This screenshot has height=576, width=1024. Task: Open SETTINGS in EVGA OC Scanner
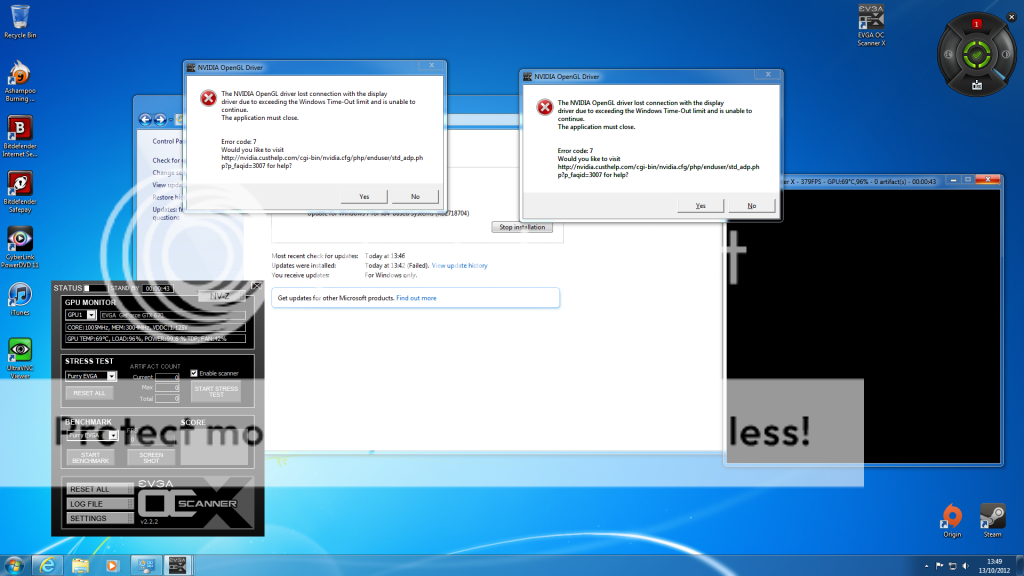[100, 519]
